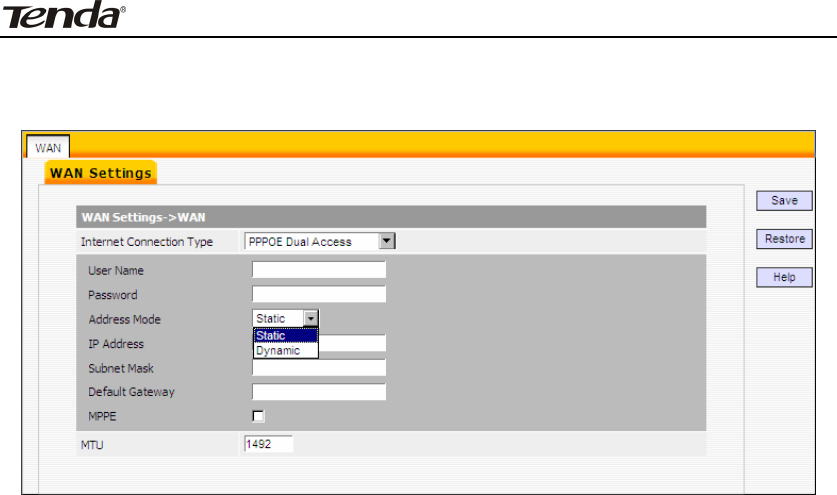The image size is (837, 495).
Task: Click the 'Internet Connection Type' label
Action: coord(147,242)
